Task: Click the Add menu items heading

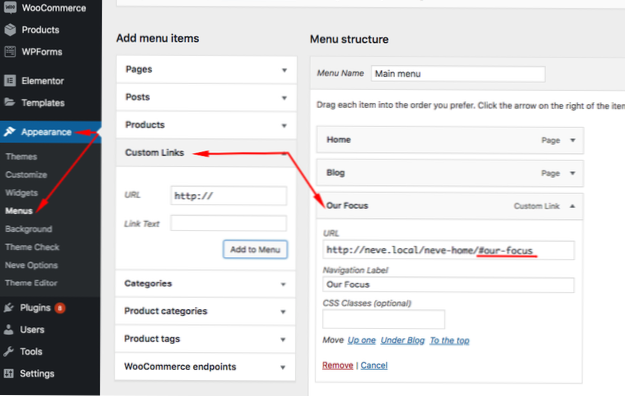Action: point(157,38)
